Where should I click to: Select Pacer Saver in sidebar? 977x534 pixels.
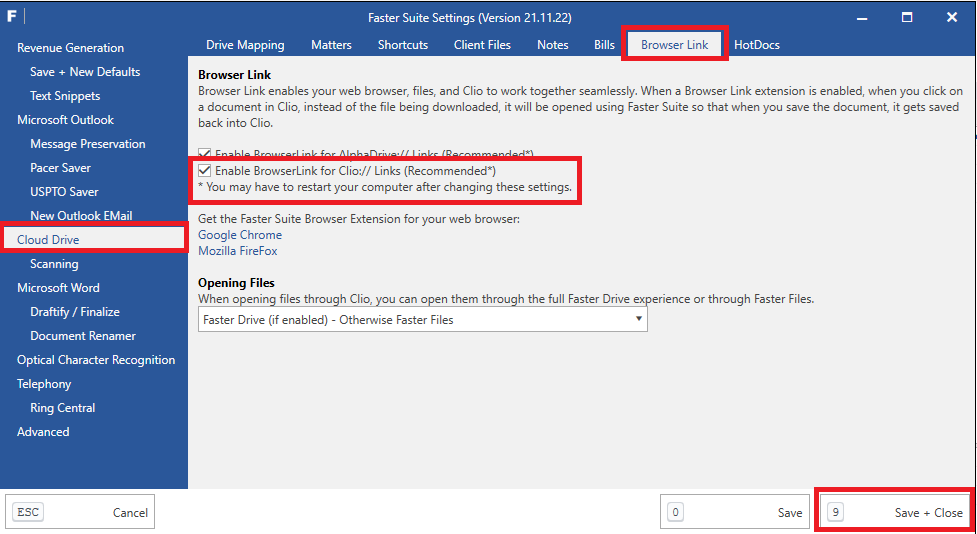pos(60,168)
